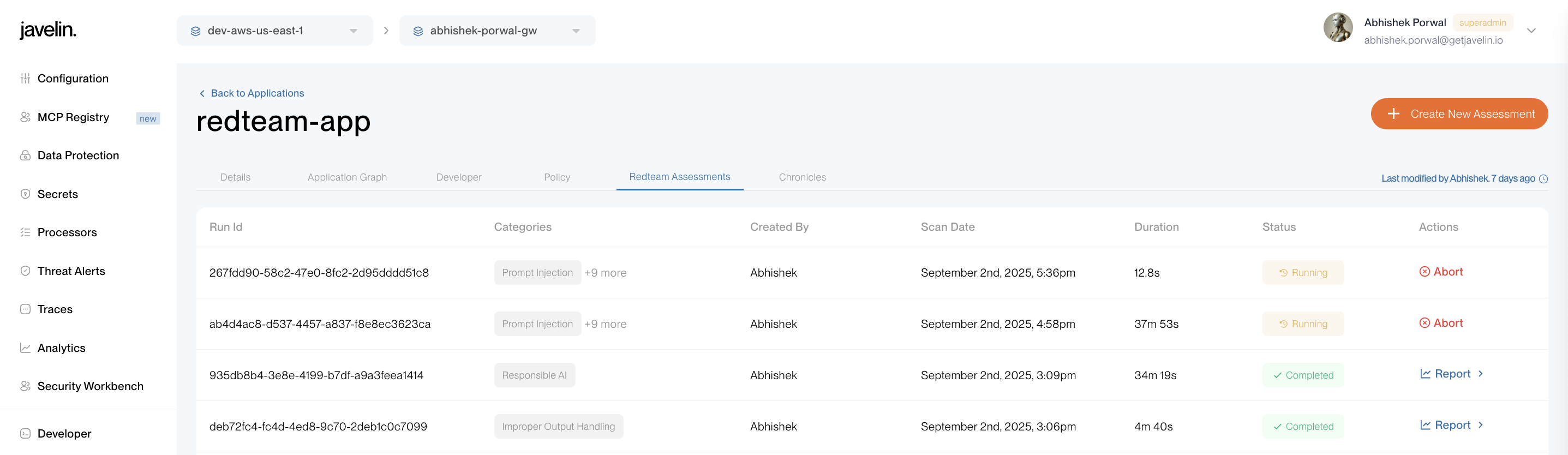Viewport: 1568px width, 455px height.
Task: Click the layers icon beside abhishek-porwal-gw
Action: [x=418, y=31]
